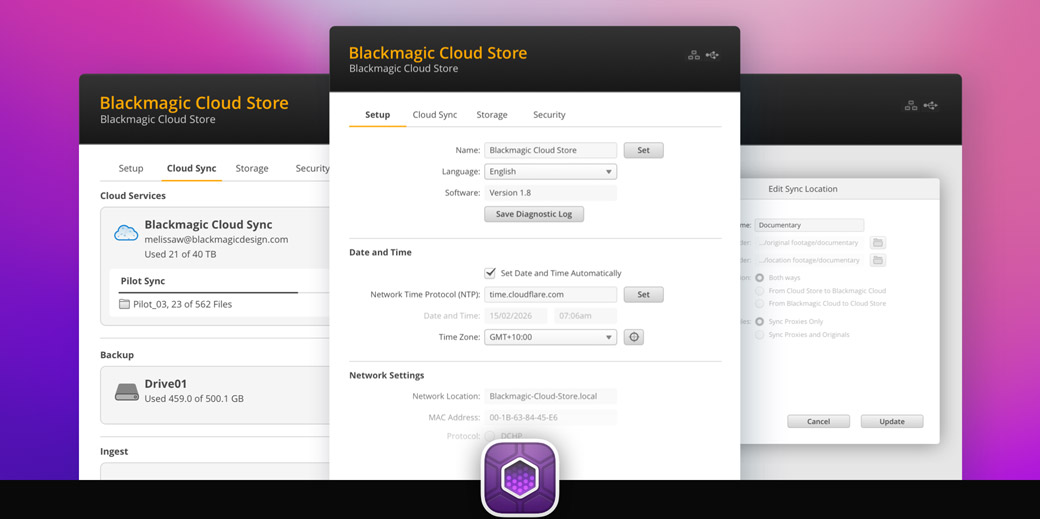Click Software field showing Version 1.8

(x=551, y=193)
